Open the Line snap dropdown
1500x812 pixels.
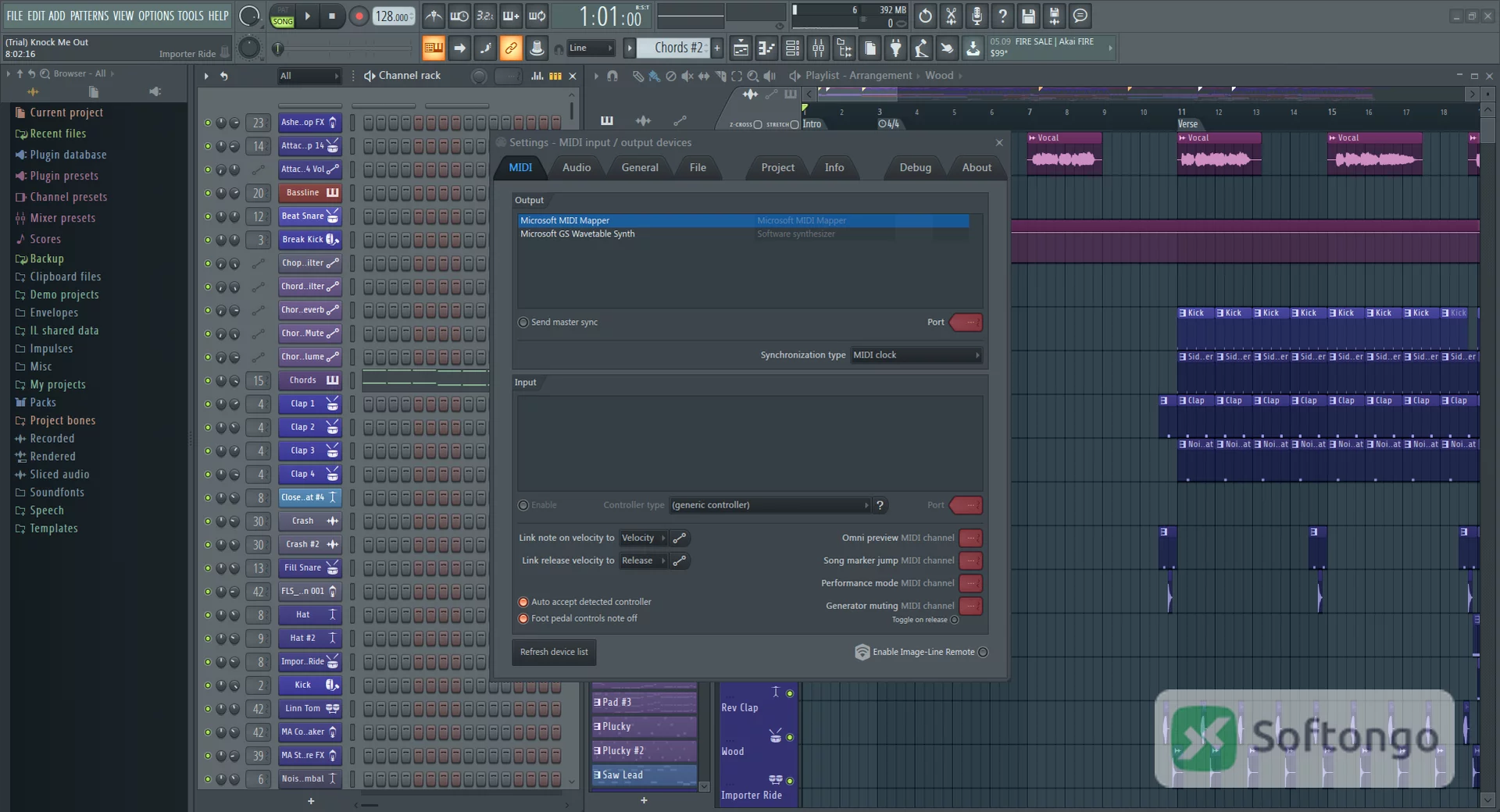click(x=591, y=48)
